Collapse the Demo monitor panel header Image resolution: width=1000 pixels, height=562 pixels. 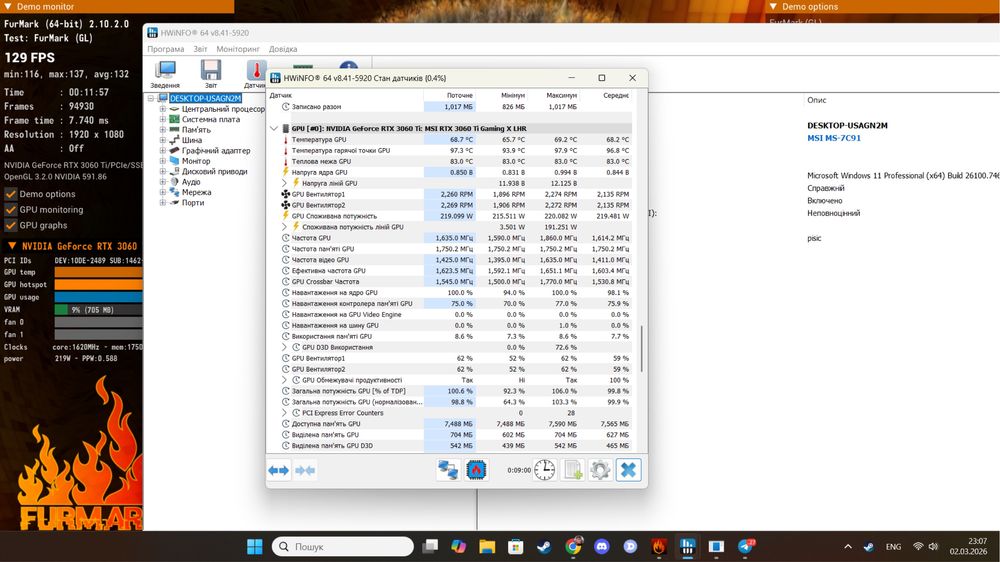click(8, 6)
